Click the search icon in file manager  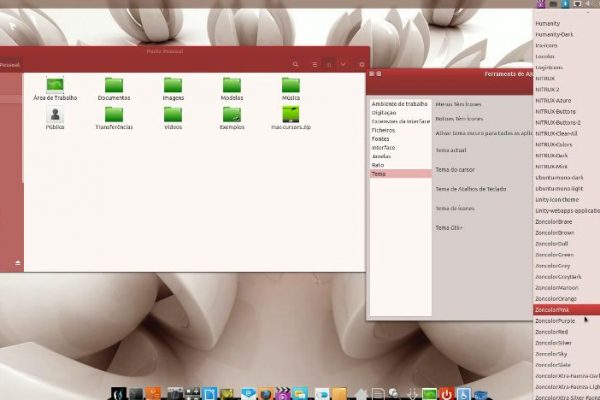coord(295,64)
